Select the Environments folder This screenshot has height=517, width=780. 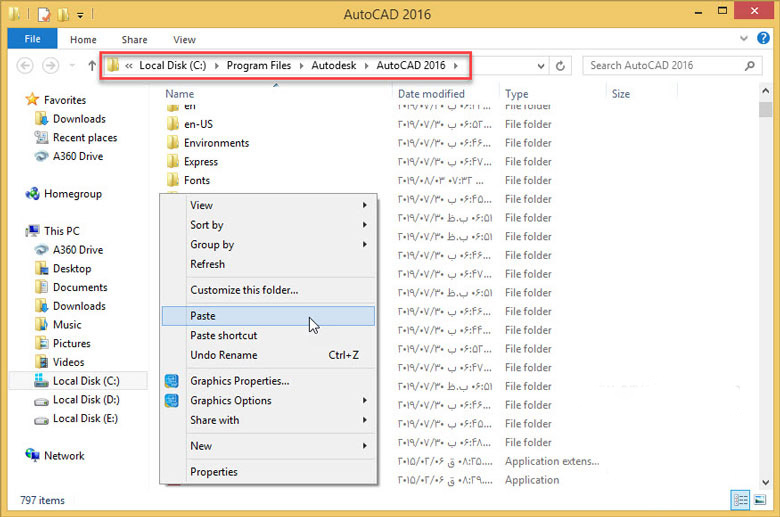(x=208, y=143)
